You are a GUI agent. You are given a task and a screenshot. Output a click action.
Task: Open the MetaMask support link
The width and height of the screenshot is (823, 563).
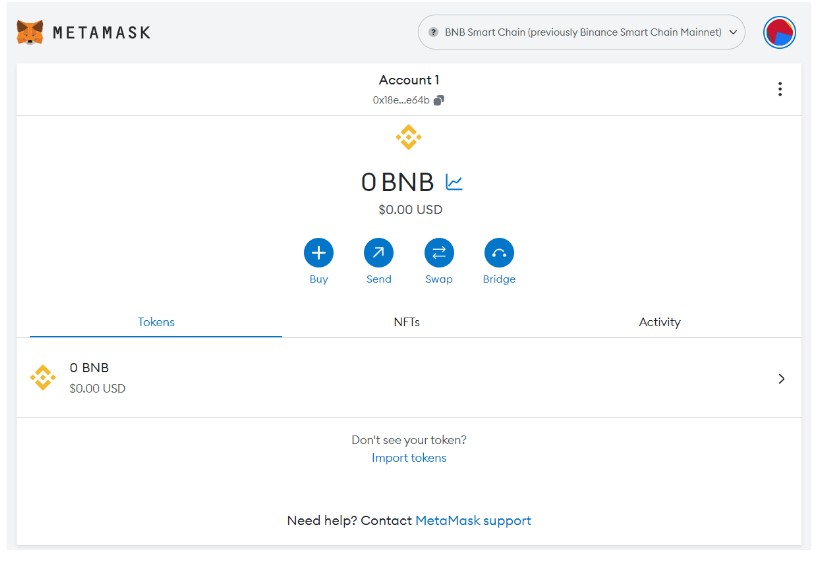coord(473,520)
